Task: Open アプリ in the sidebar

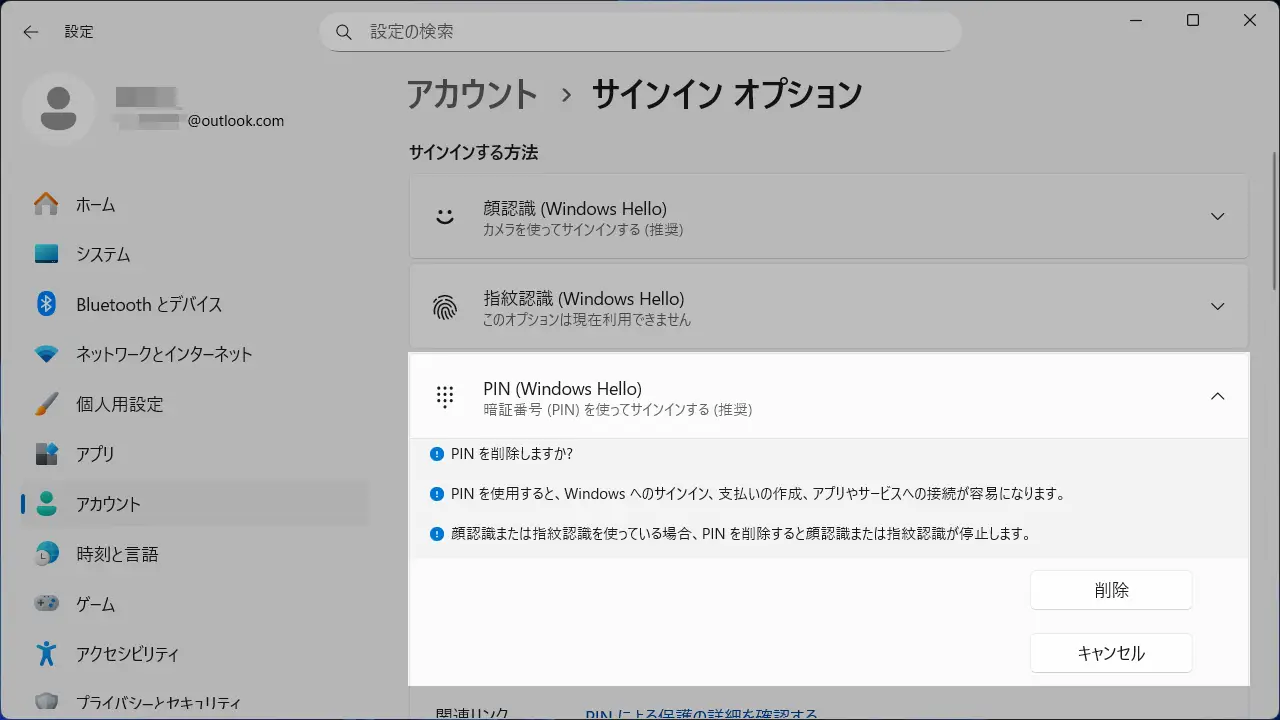Action: pyautogui.click(x=95, y=454)
